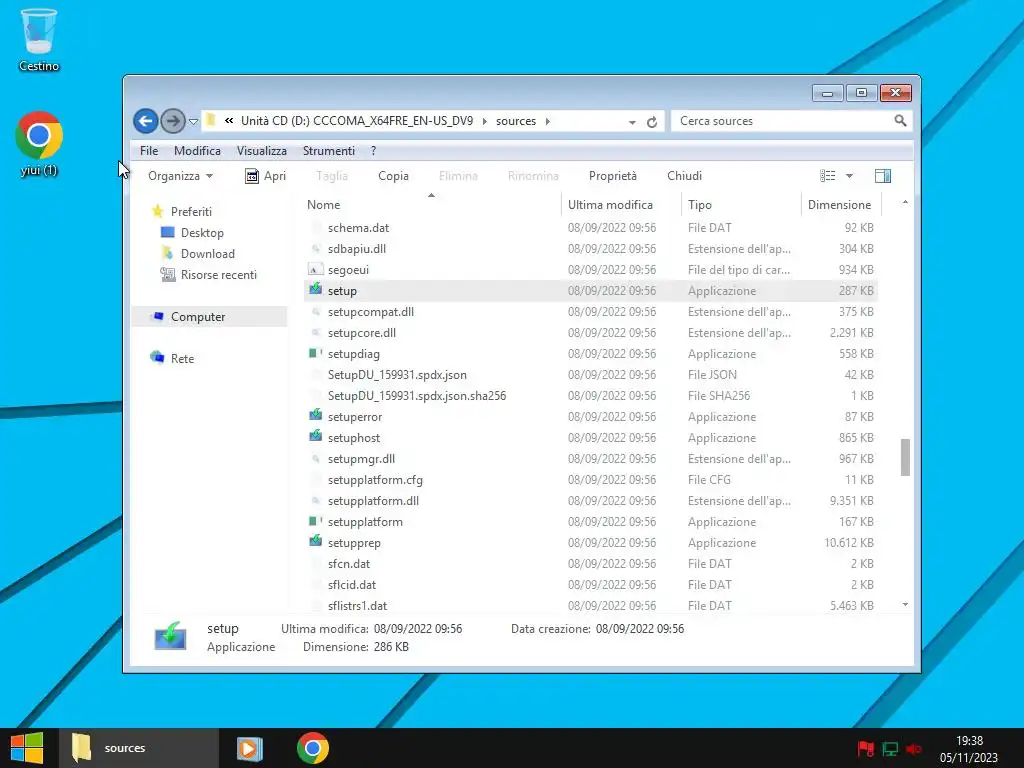This screenshot has height=768, width=1024.
Task: Open the recent locations dropdown arrow
Action: pos(193,121)
